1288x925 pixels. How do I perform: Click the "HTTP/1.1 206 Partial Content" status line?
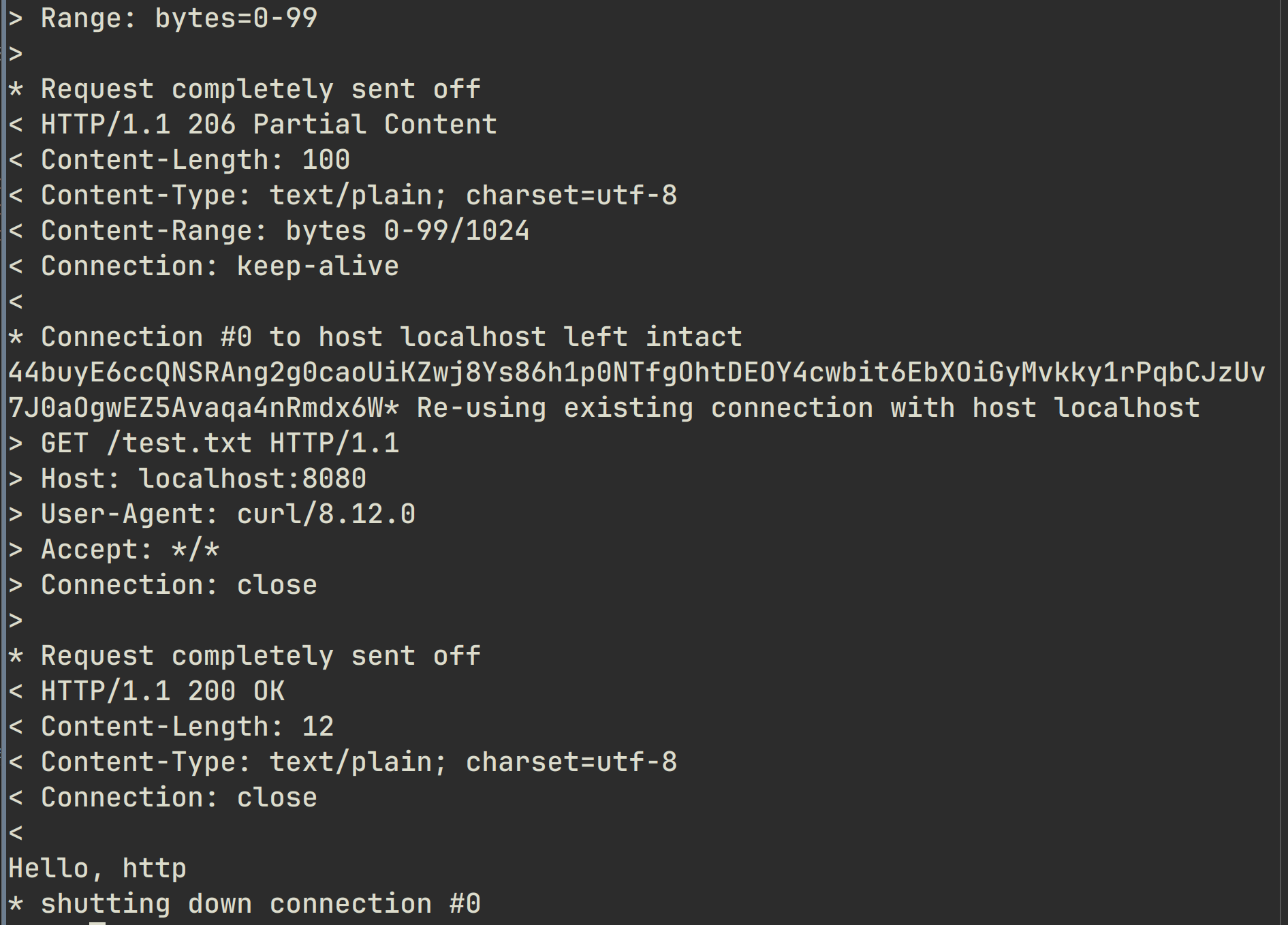(268, 125)
